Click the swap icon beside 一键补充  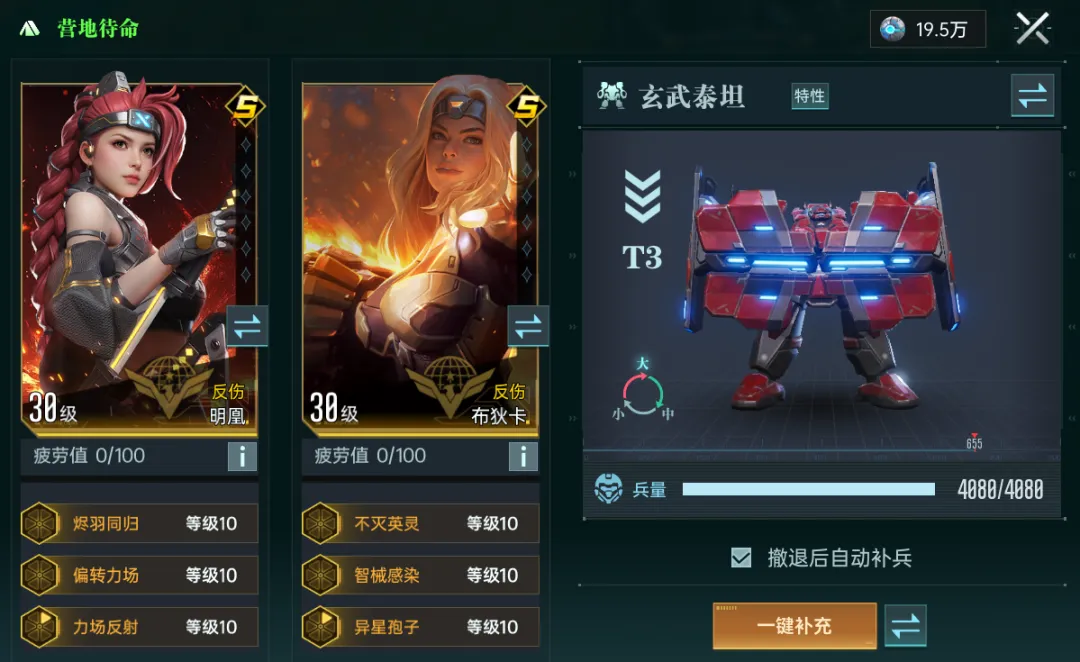pos(905,625)
